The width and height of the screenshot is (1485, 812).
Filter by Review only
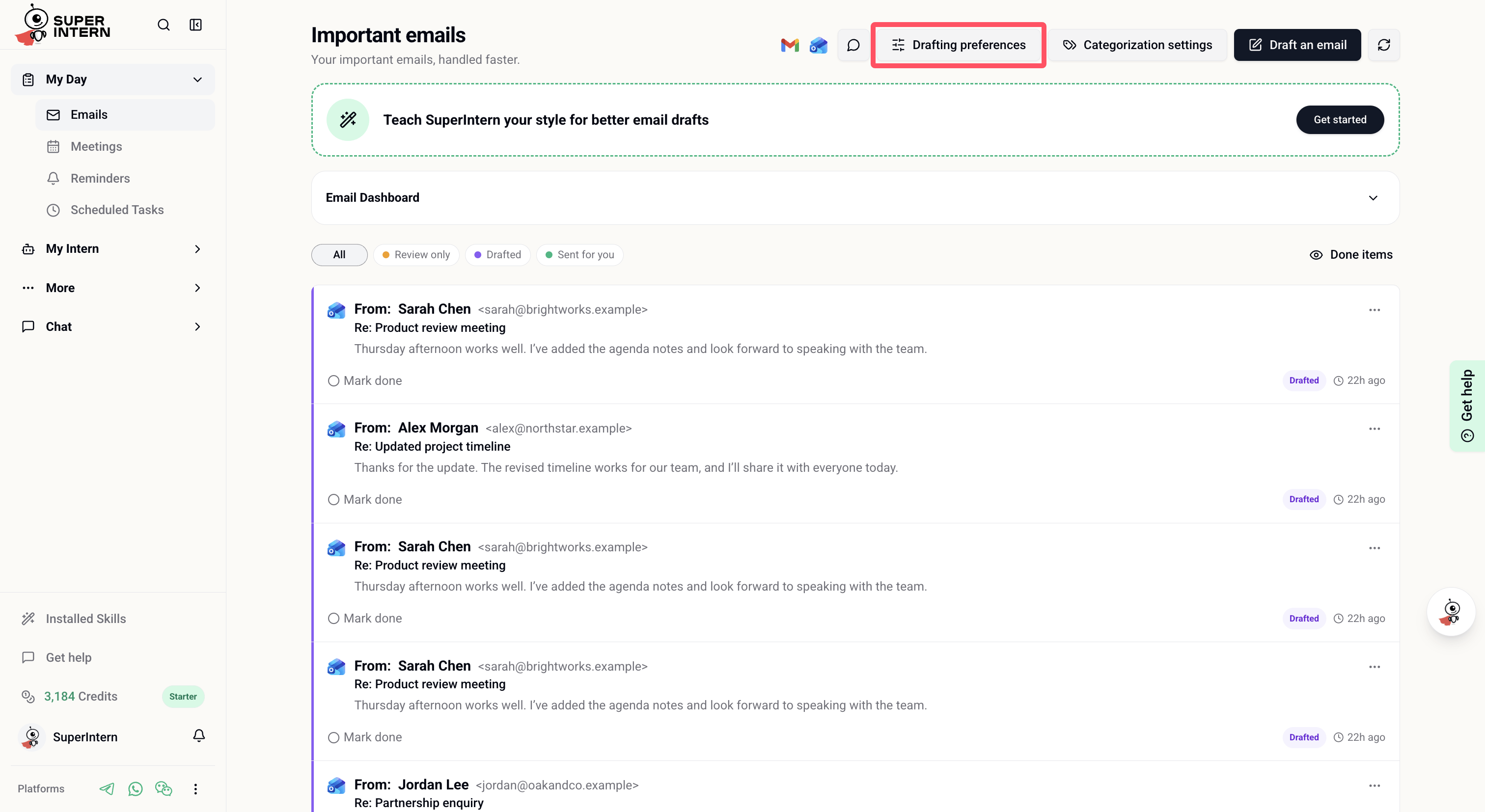416,255
